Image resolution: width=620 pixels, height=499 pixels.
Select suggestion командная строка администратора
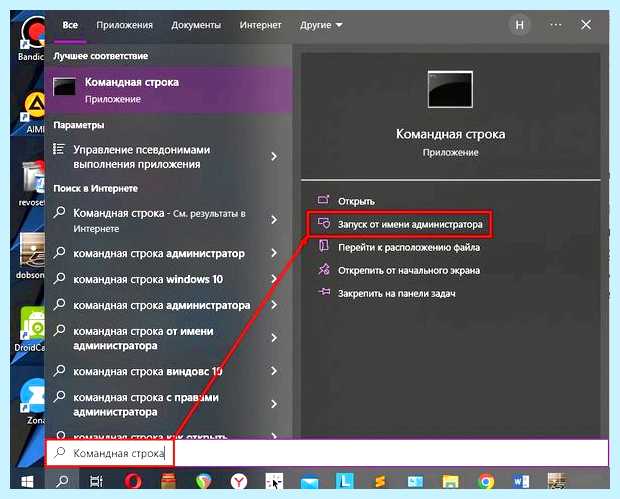pyautogui.click(x=162, y=305)
